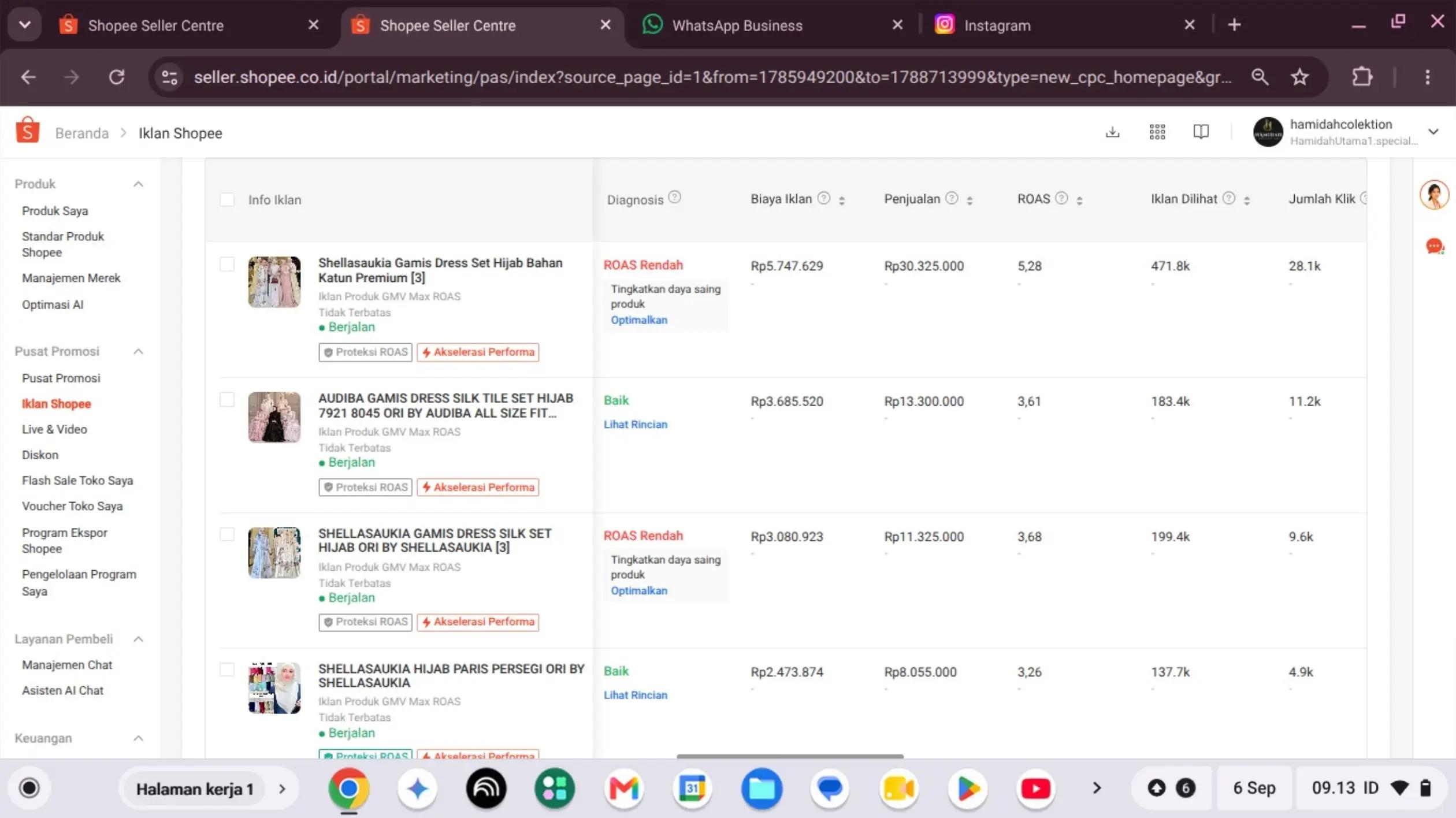This screenshot has height=818, width=1456.
Task: Go to Beranda breadcrumb link
Action: [x=81, y=133]
